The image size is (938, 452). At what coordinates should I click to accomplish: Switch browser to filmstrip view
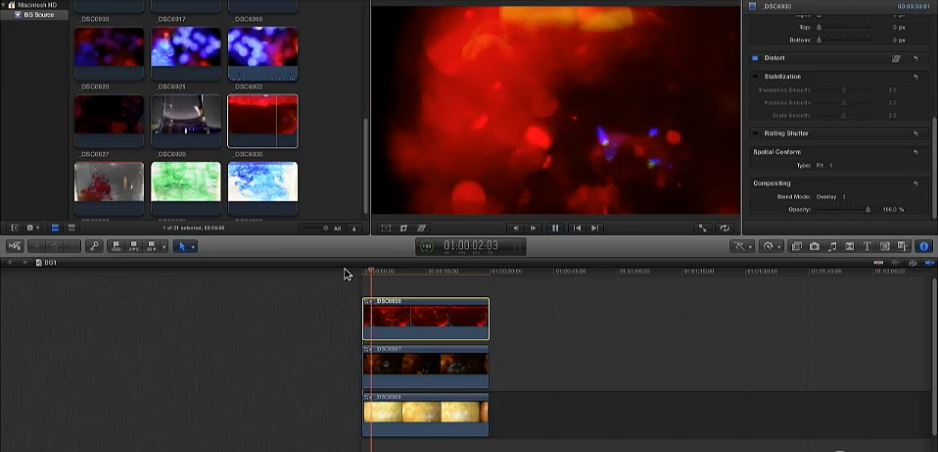click(55, 228)
